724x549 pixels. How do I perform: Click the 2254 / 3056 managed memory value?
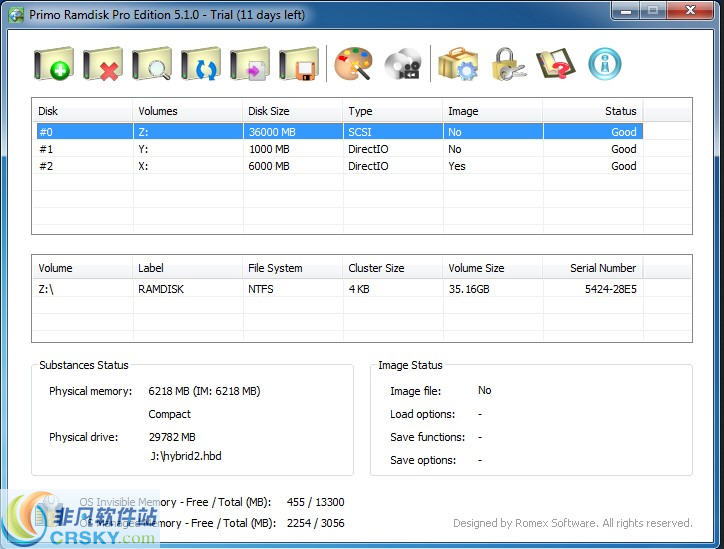pyautogui.click(x=315, y=523)
